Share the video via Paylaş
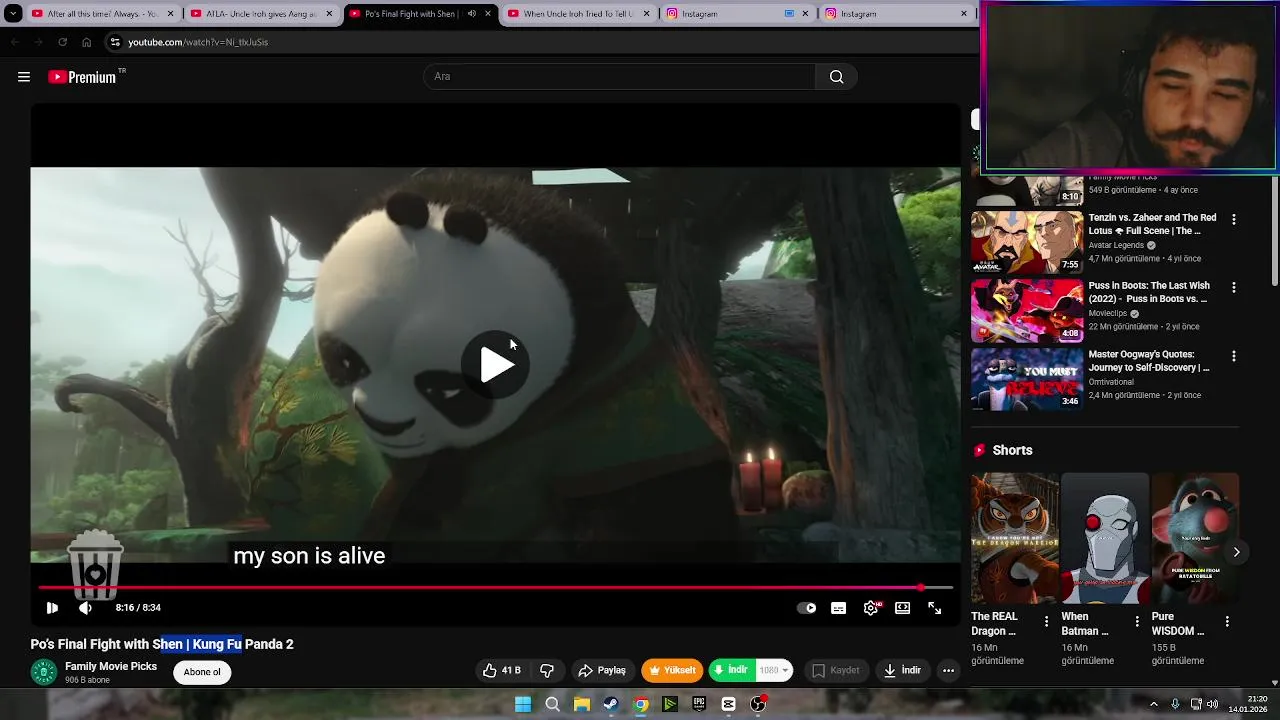Screen dimensions: 1280x720 coord(602,670)
